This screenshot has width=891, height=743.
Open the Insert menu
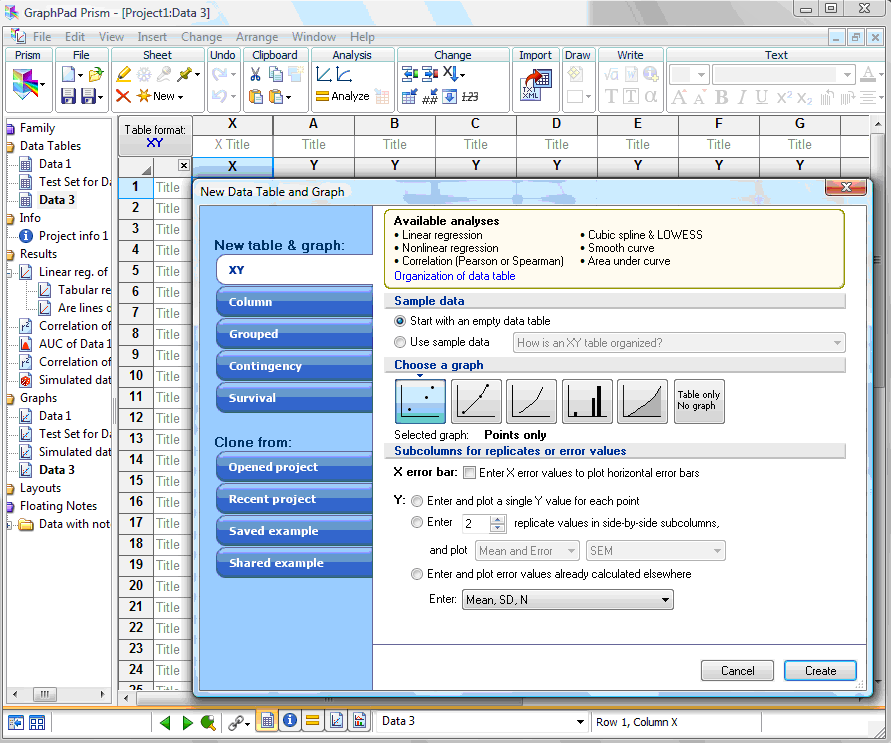point(152,37)
